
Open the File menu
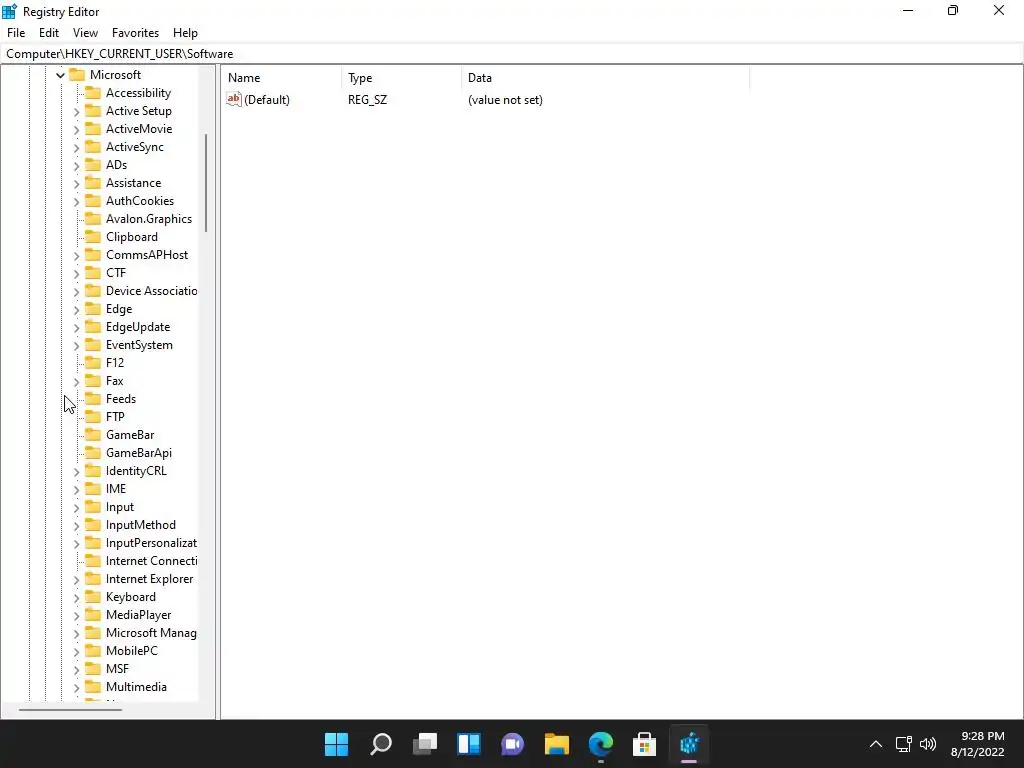click(16, 33)
